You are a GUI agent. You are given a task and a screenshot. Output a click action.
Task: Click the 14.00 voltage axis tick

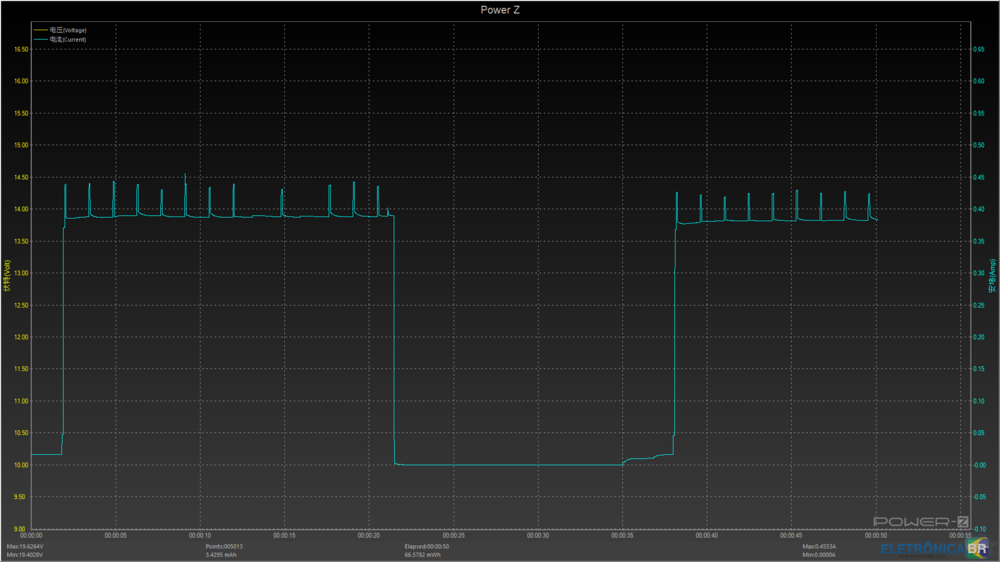point(21,209)
